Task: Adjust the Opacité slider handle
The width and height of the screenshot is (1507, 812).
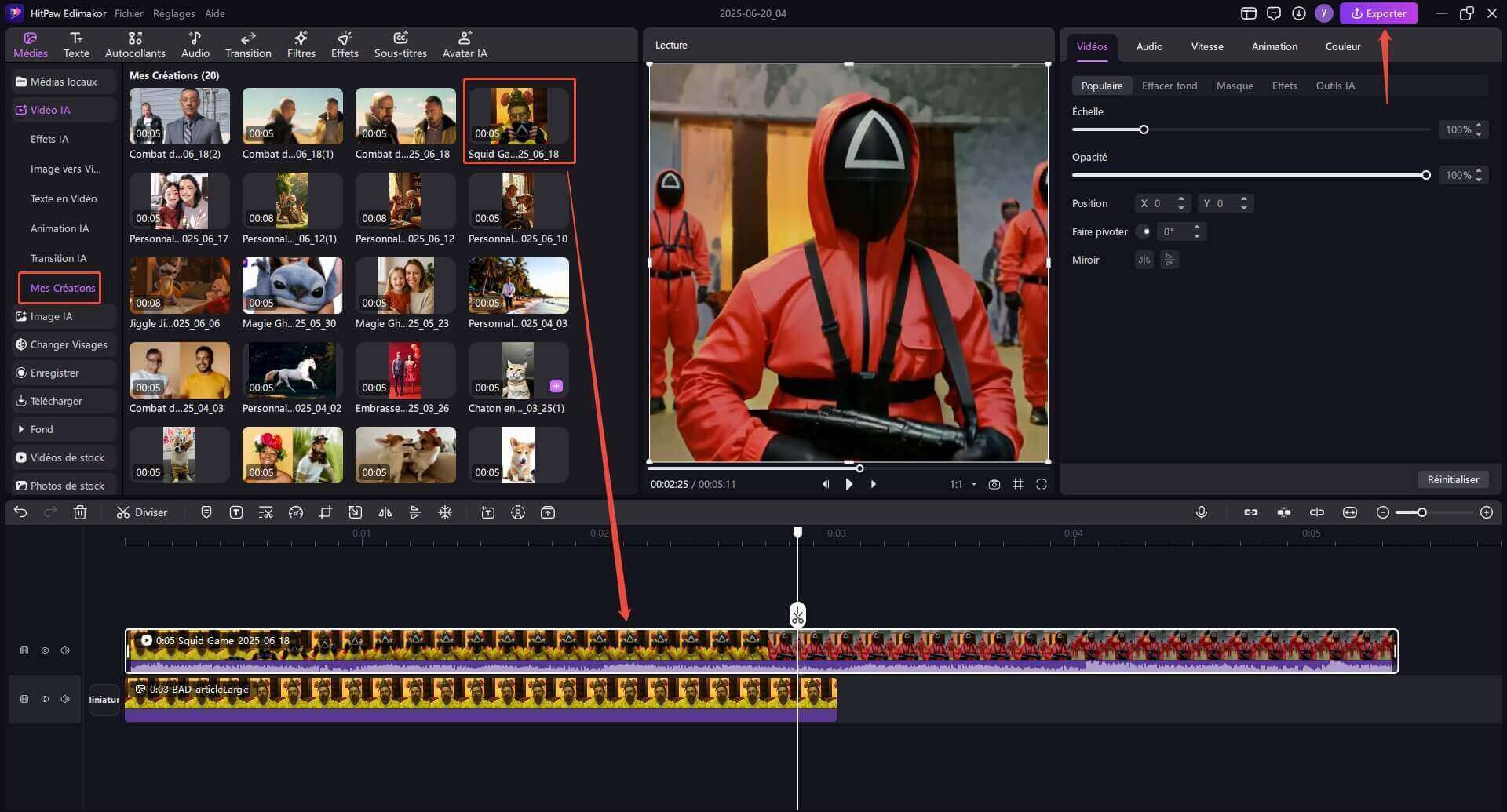Action: [x=1425, y=175]
